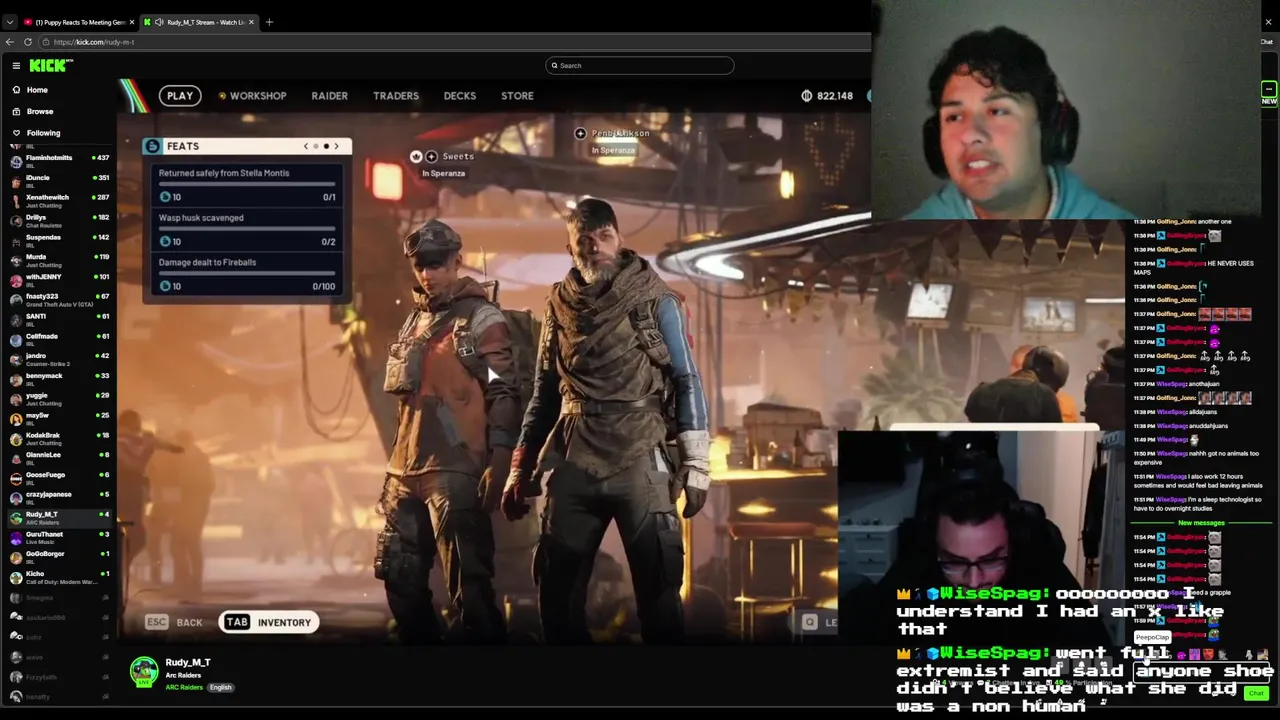1280x720 pixels.
Task: Open yuggie channel in sidebar
Action: [x=59, y=398]
